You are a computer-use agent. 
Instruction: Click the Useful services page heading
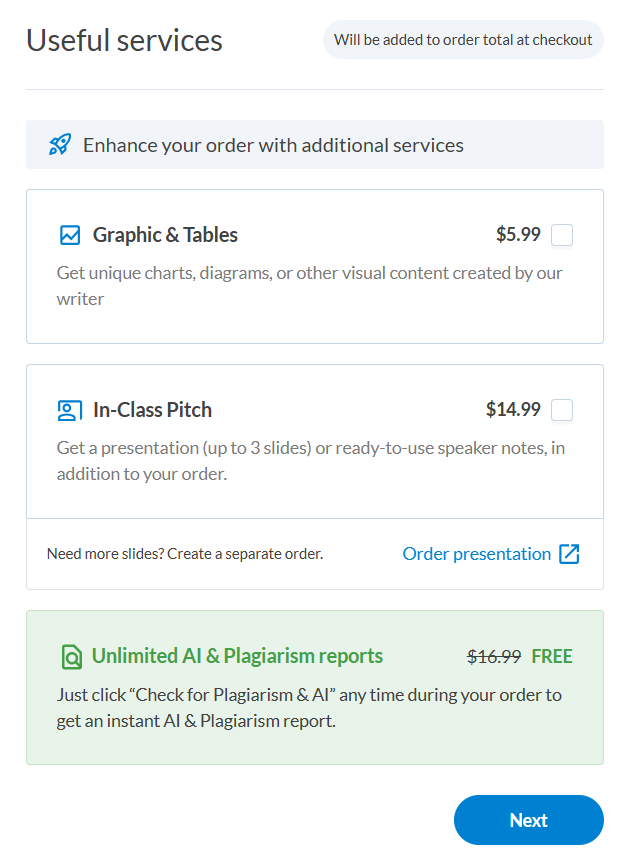pyautogui.click(x=124, y=40)
